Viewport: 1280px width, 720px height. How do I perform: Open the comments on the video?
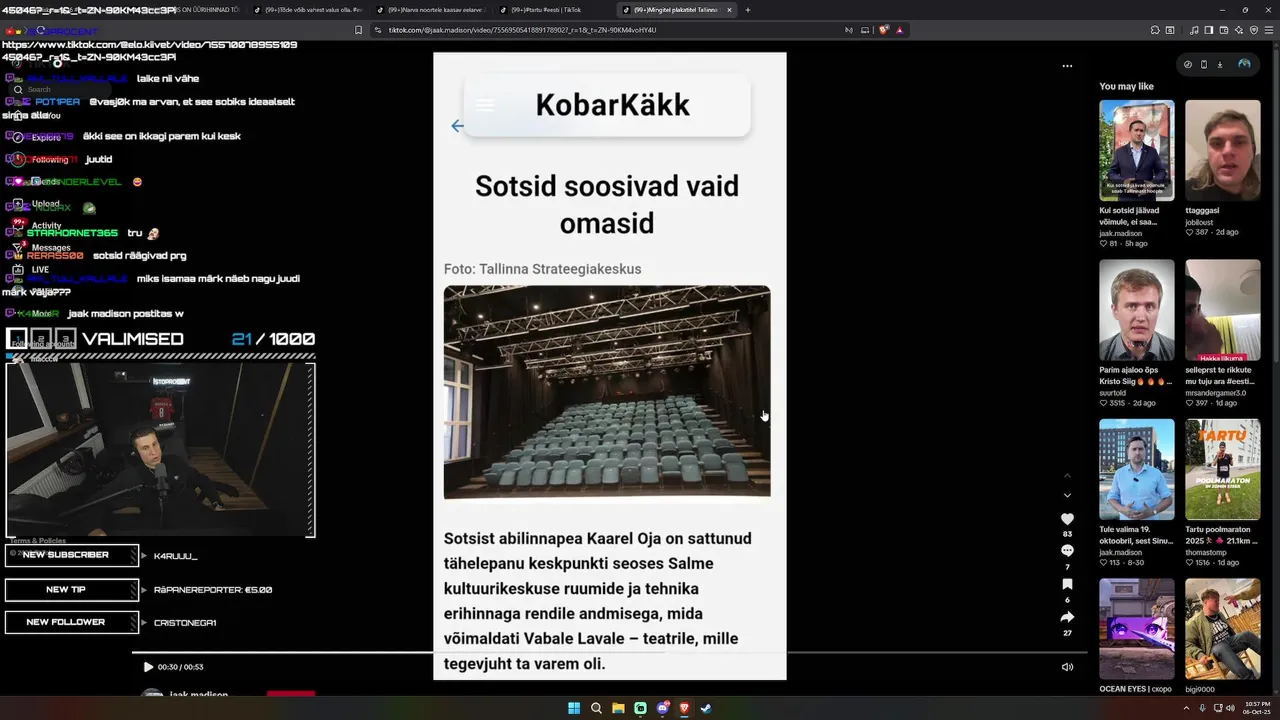point(1067,551)
